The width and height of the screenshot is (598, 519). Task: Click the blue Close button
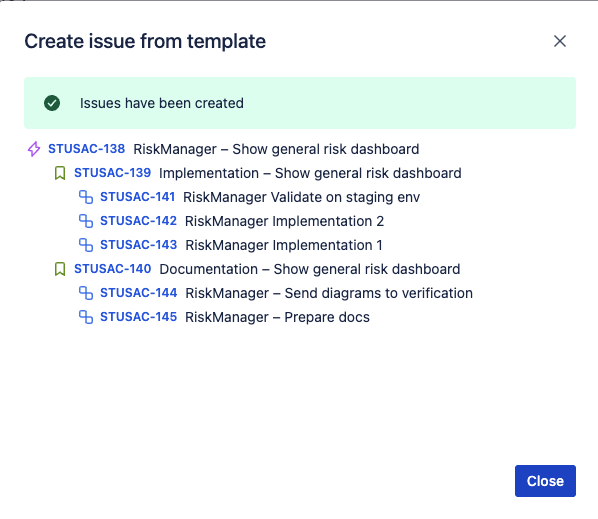(545, 481)
